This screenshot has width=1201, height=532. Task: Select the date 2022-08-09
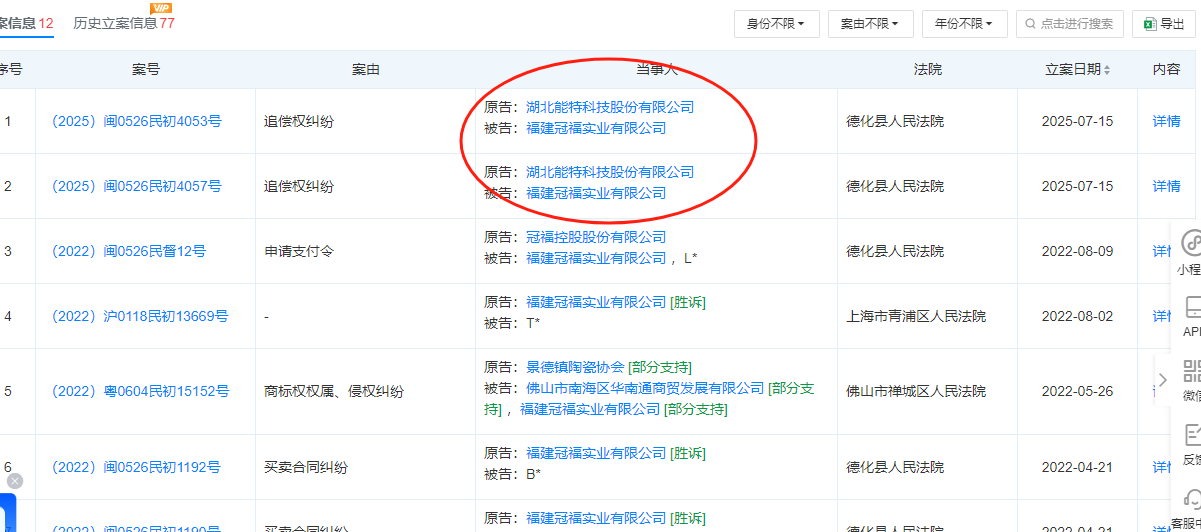tap(1077, 252)
